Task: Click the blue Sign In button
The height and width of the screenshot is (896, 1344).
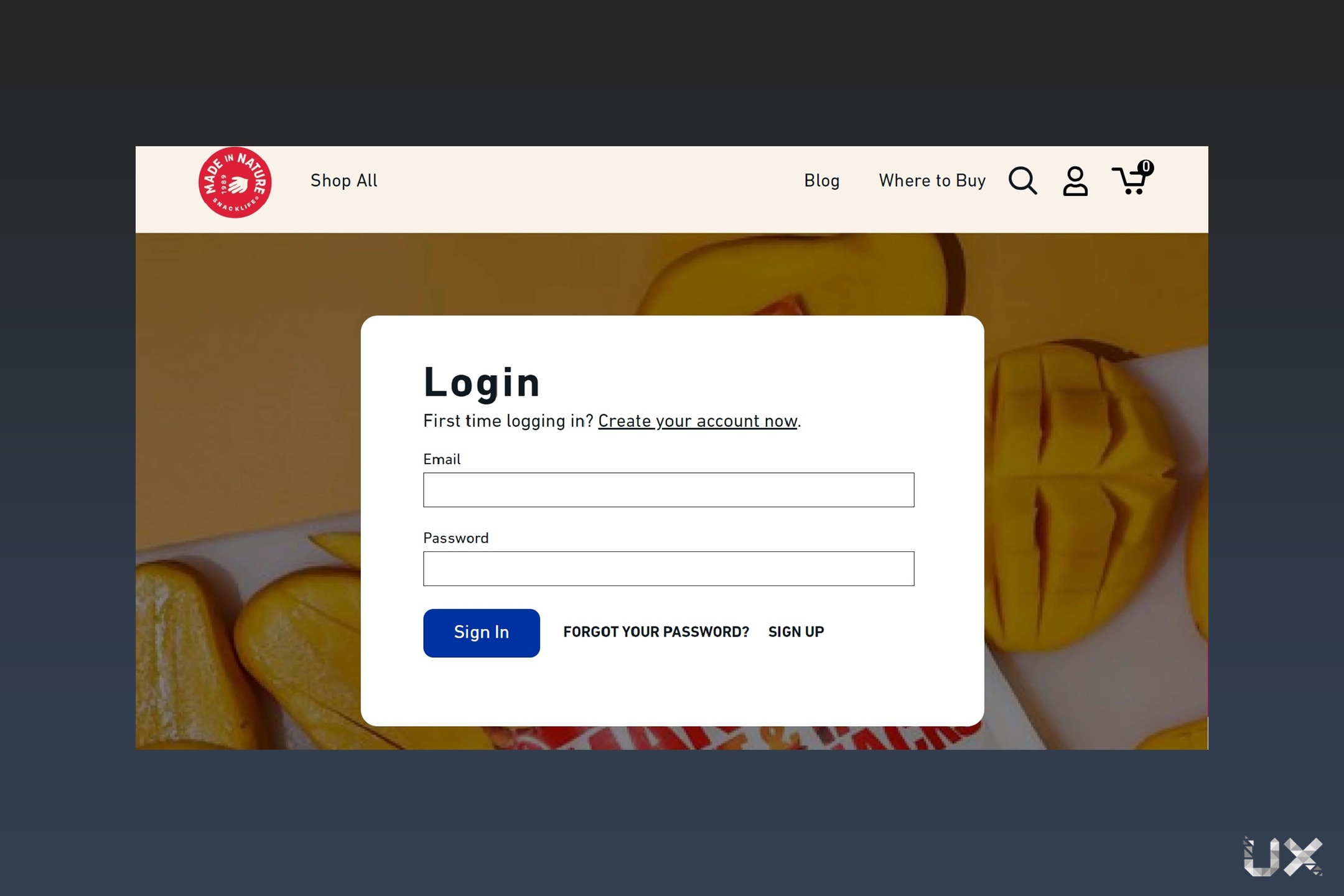Action: pyautogui.click(x=482, y=633)
